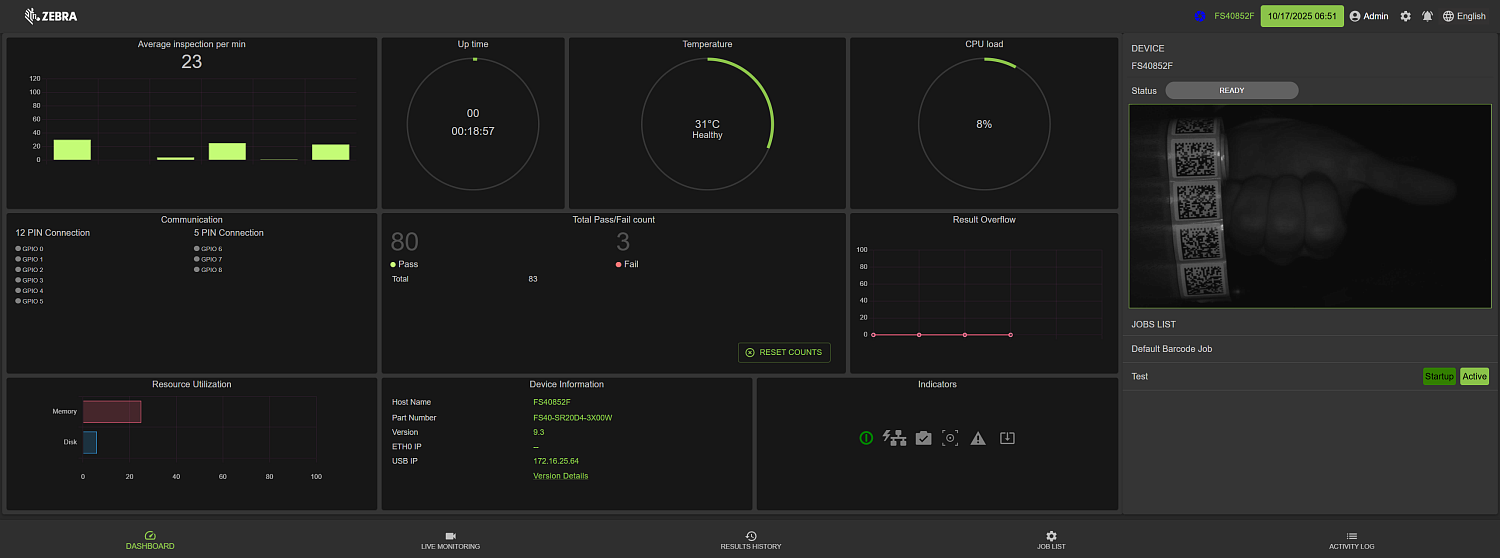Click the download indicator icon
This screenshot has width=1500, height=558.
coord(1007,438)
